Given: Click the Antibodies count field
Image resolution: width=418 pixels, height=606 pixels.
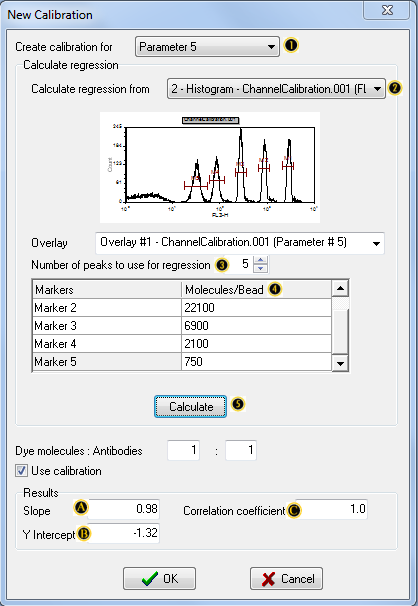Looking at the screenshot, I should tap(241, 450).
